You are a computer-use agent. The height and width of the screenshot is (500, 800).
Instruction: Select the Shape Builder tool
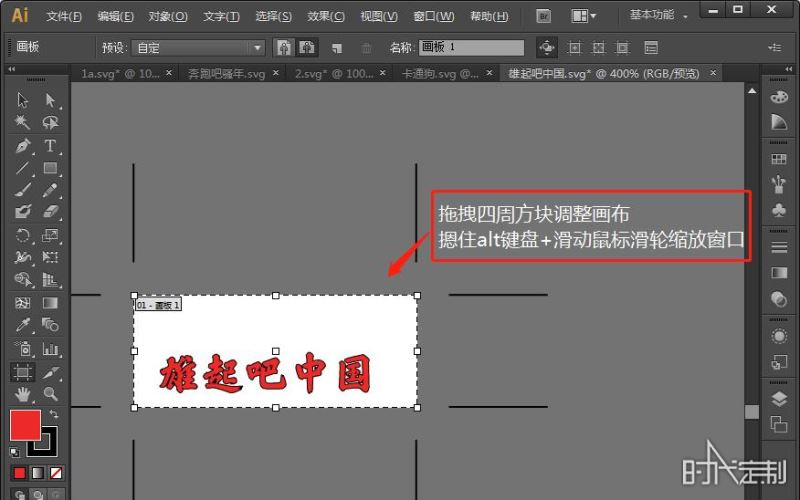[22, 279]
